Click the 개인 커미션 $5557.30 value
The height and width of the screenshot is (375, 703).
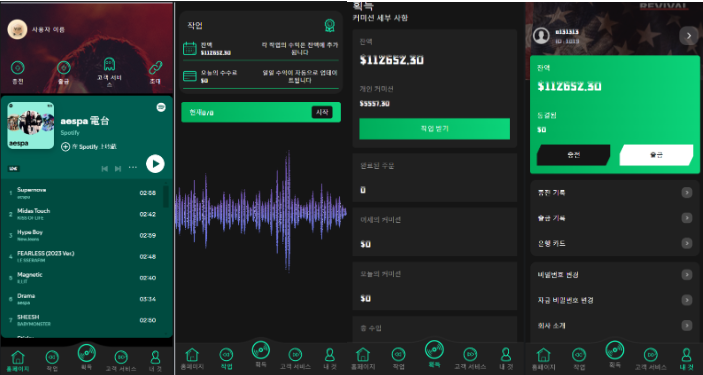375,104
